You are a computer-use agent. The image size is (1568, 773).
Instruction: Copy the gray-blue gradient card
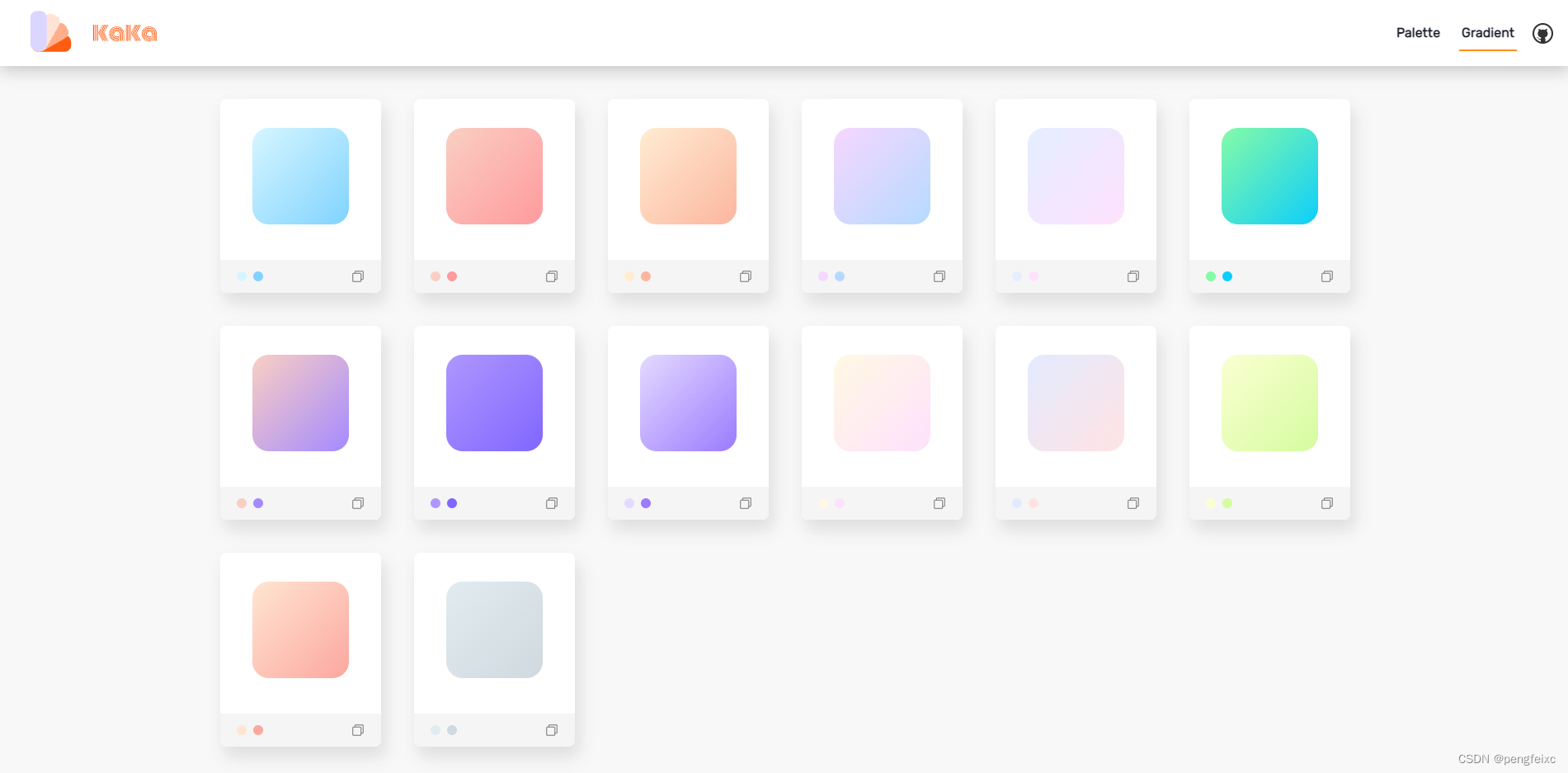pos(552,730)
